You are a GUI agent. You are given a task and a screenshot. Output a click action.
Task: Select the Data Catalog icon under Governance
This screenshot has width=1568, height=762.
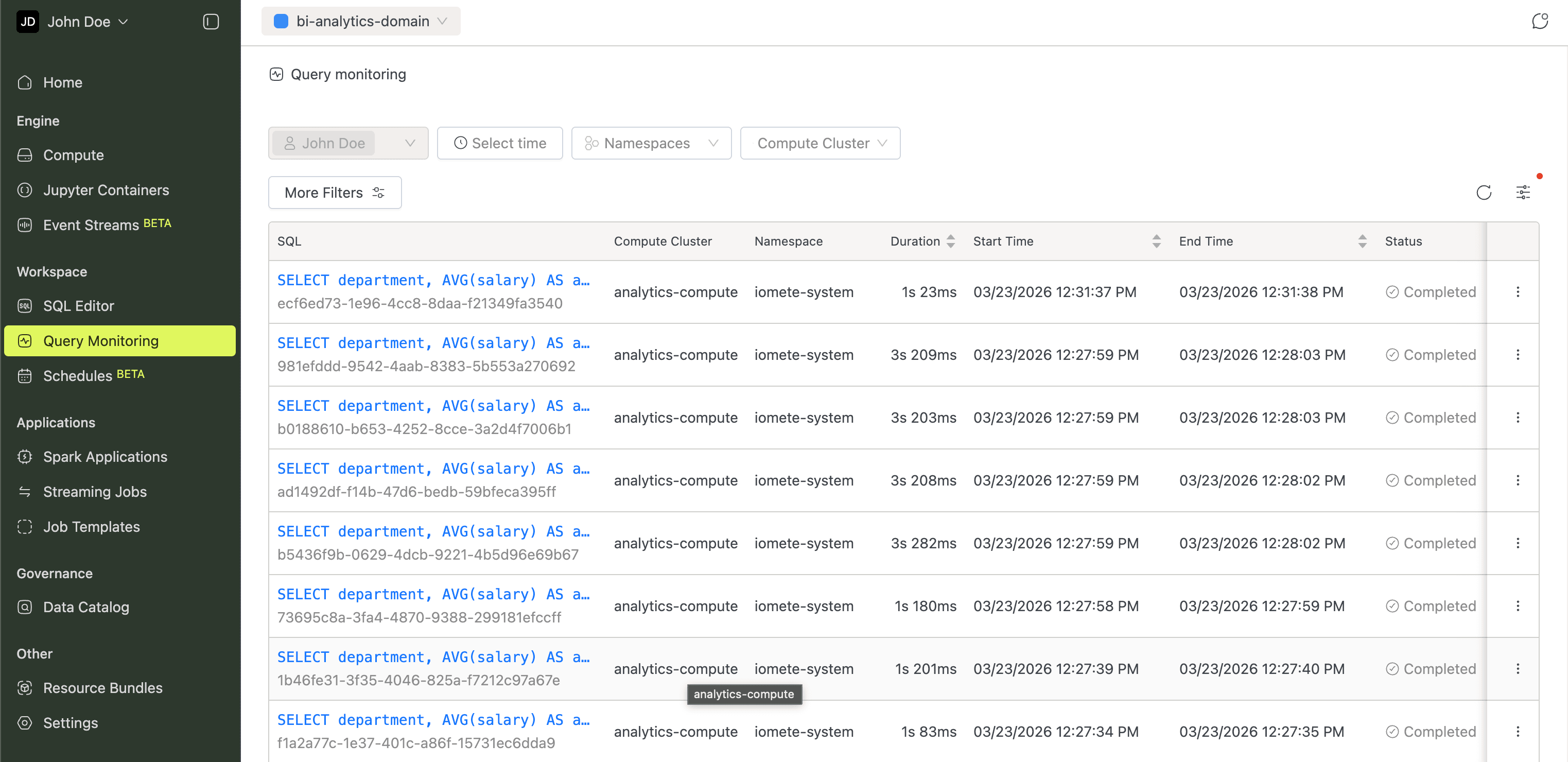click(x=24, y=607)
